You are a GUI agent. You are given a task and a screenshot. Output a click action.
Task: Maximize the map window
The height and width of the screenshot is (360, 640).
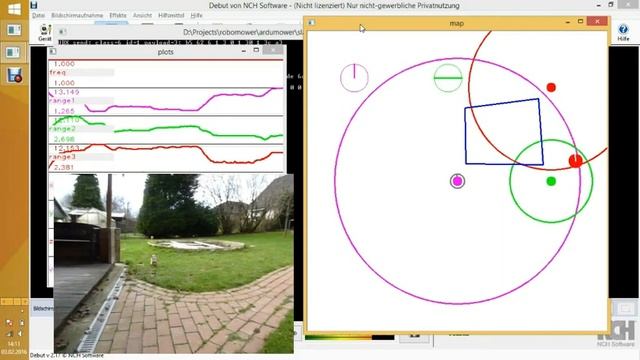(580, 22)
